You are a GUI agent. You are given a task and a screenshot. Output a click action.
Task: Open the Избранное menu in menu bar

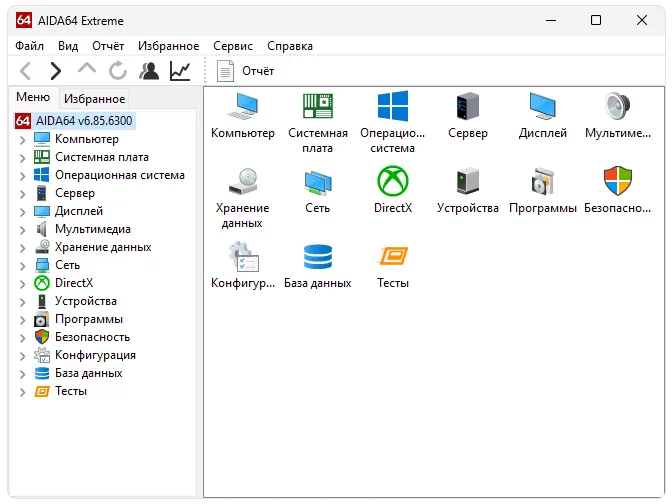click(x=168, y=46)
